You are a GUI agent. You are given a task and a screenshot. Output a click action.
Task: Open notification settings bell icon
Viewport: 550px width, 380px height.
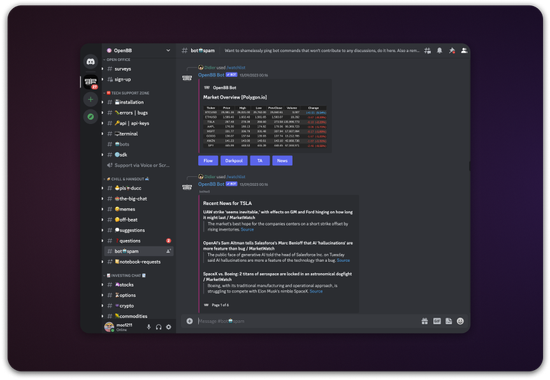pyautogui.click(x=440, y=51)
